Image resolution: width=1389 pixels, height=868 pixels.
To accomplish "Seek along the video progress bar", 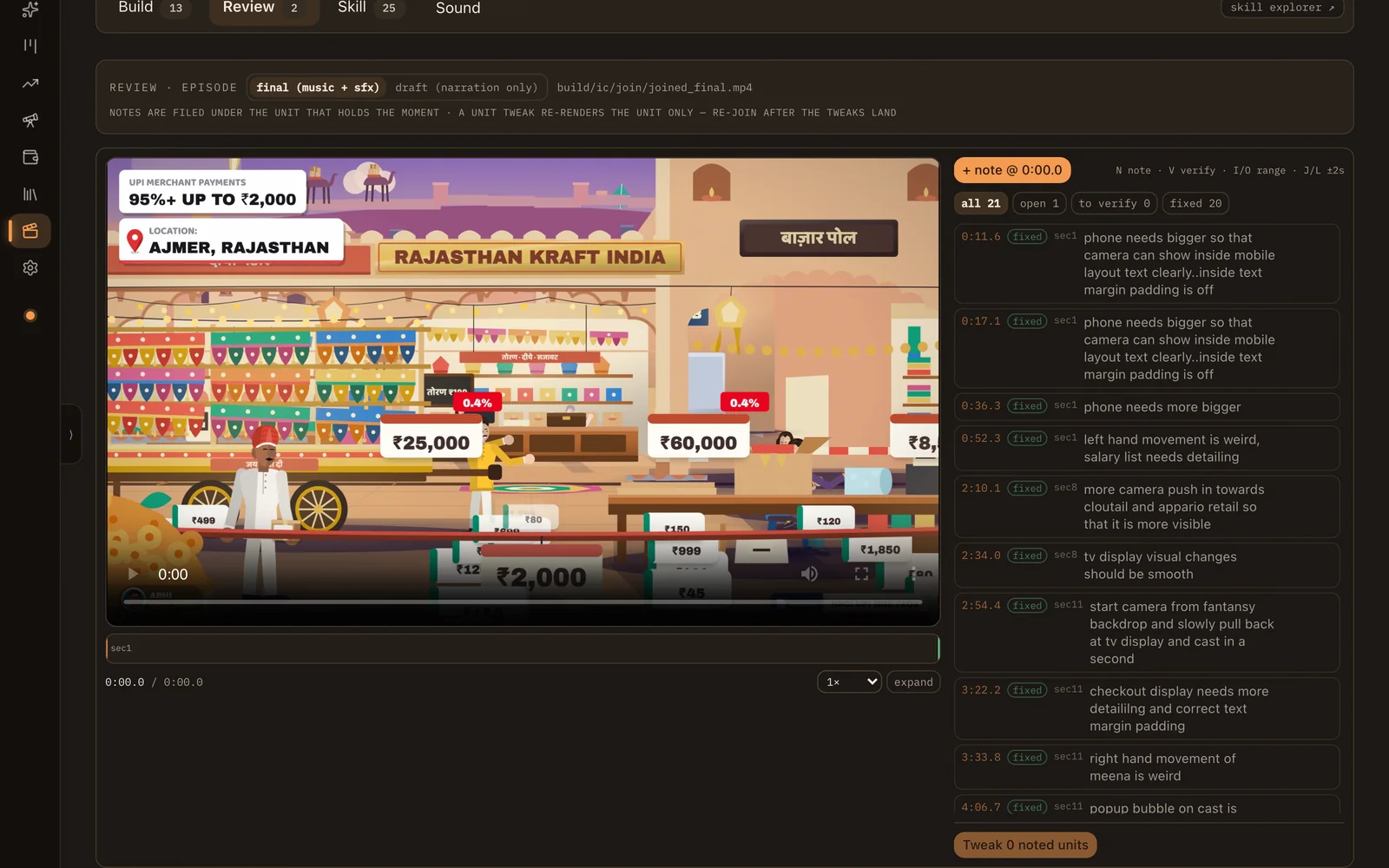I will click(x=523, y=602).
